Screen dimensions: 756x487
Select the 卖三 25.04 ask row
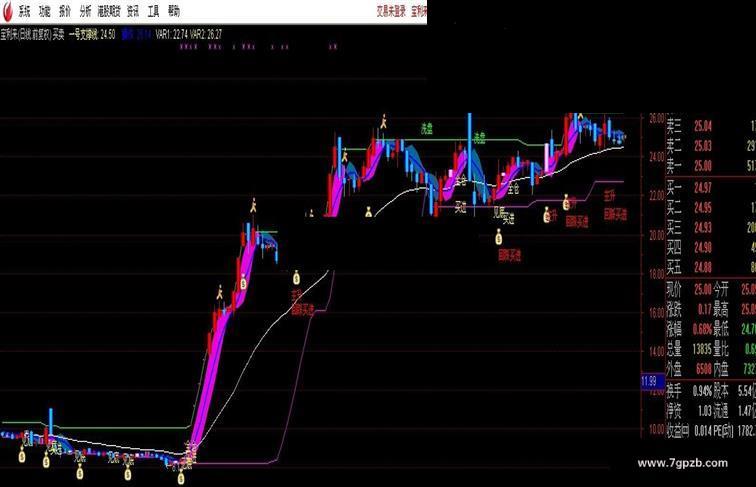711,126
